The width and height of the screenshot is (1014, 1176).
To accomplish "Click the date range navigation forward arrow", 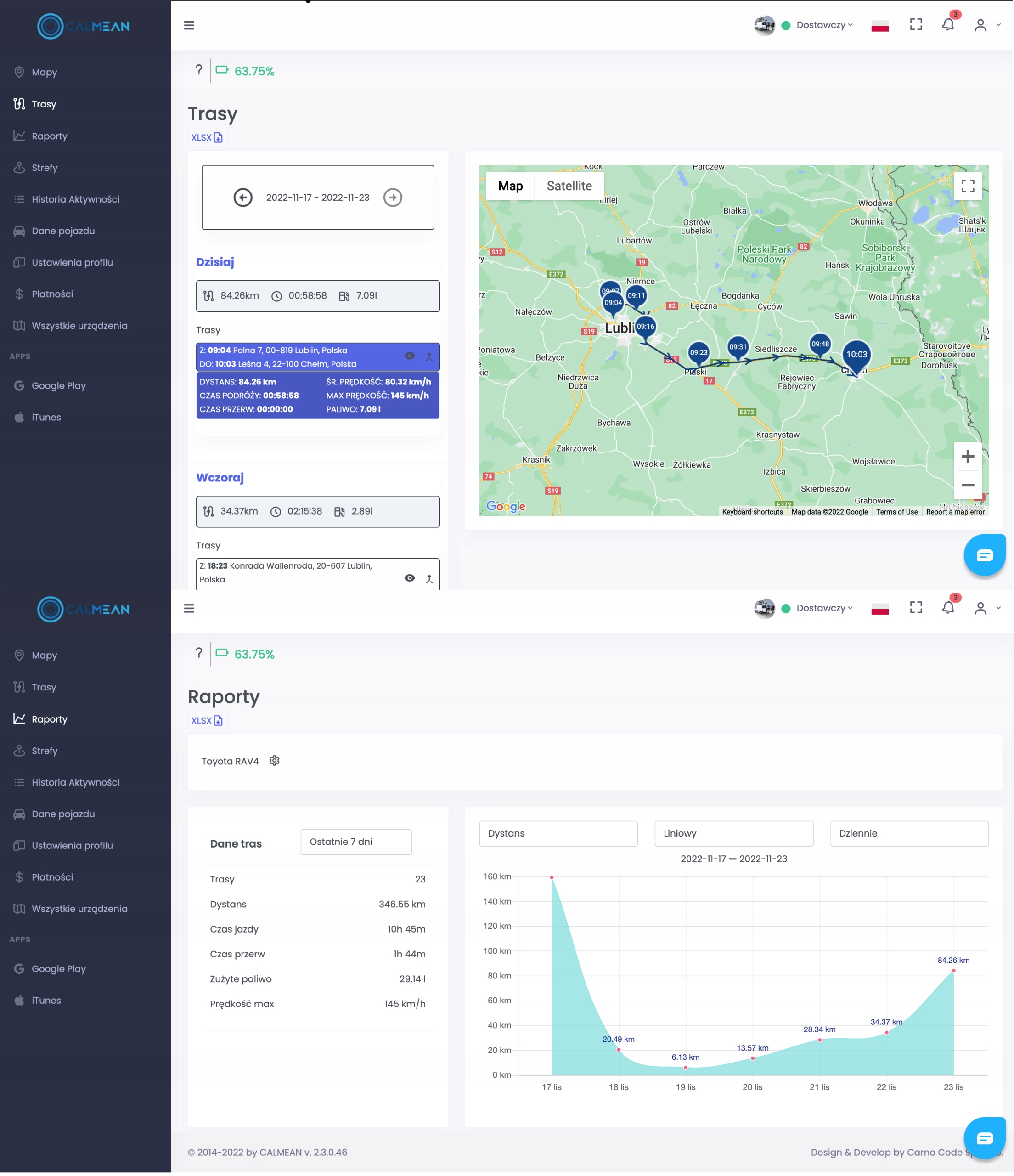I will coord(392,197).
